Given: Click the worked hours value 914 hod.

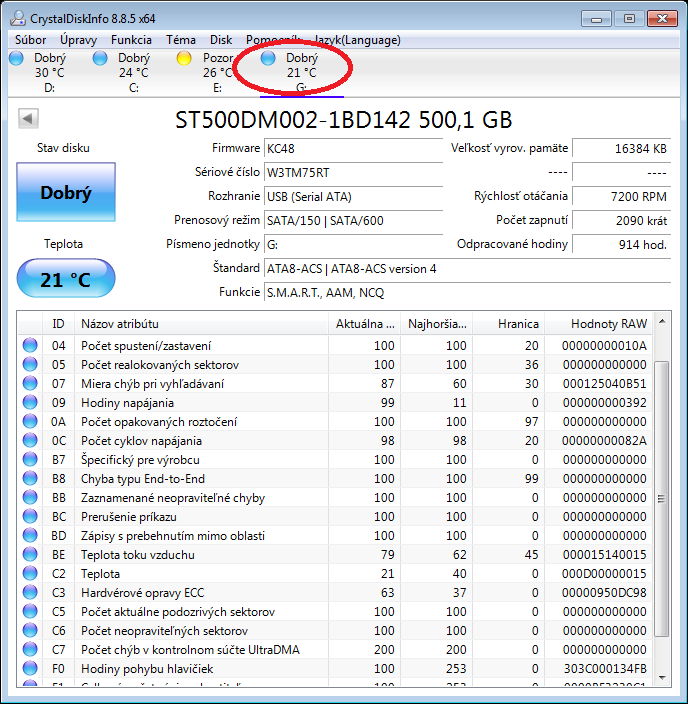Looking at the screenshot, I should (622, 245).
